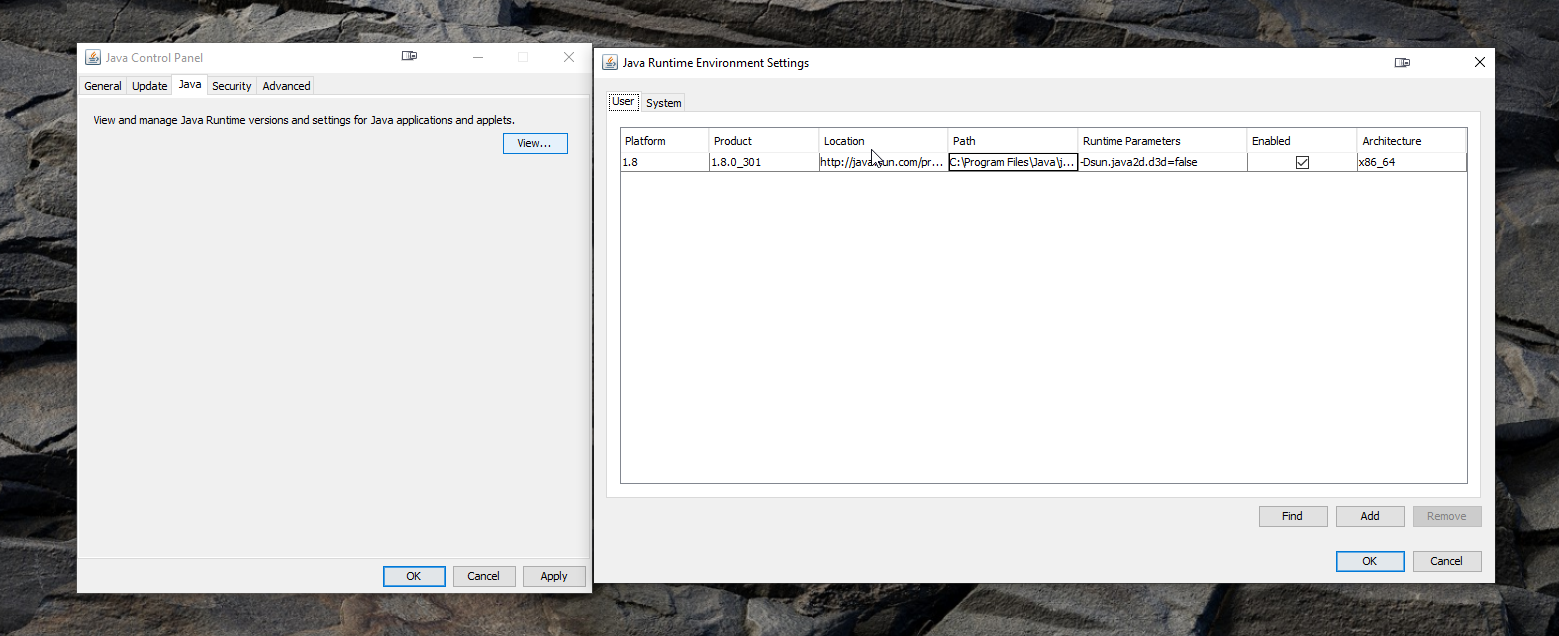Click the Product column header
1559x636 pixels.
coord(764,141)
